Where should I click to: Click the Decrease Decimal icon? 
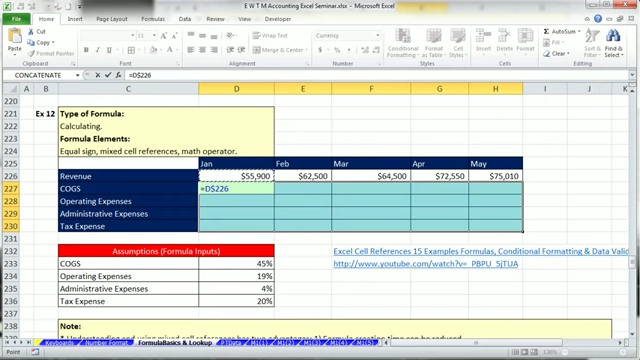(376, 50)
